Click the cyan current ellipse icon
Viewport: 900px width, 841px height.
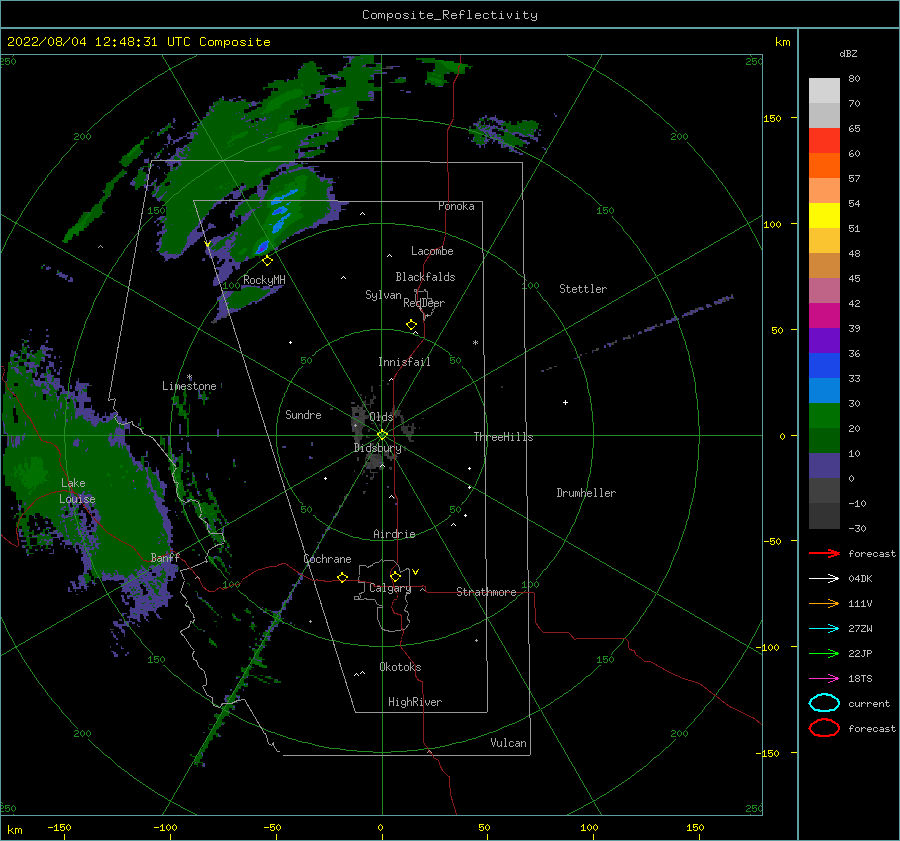tap(824, 703)
